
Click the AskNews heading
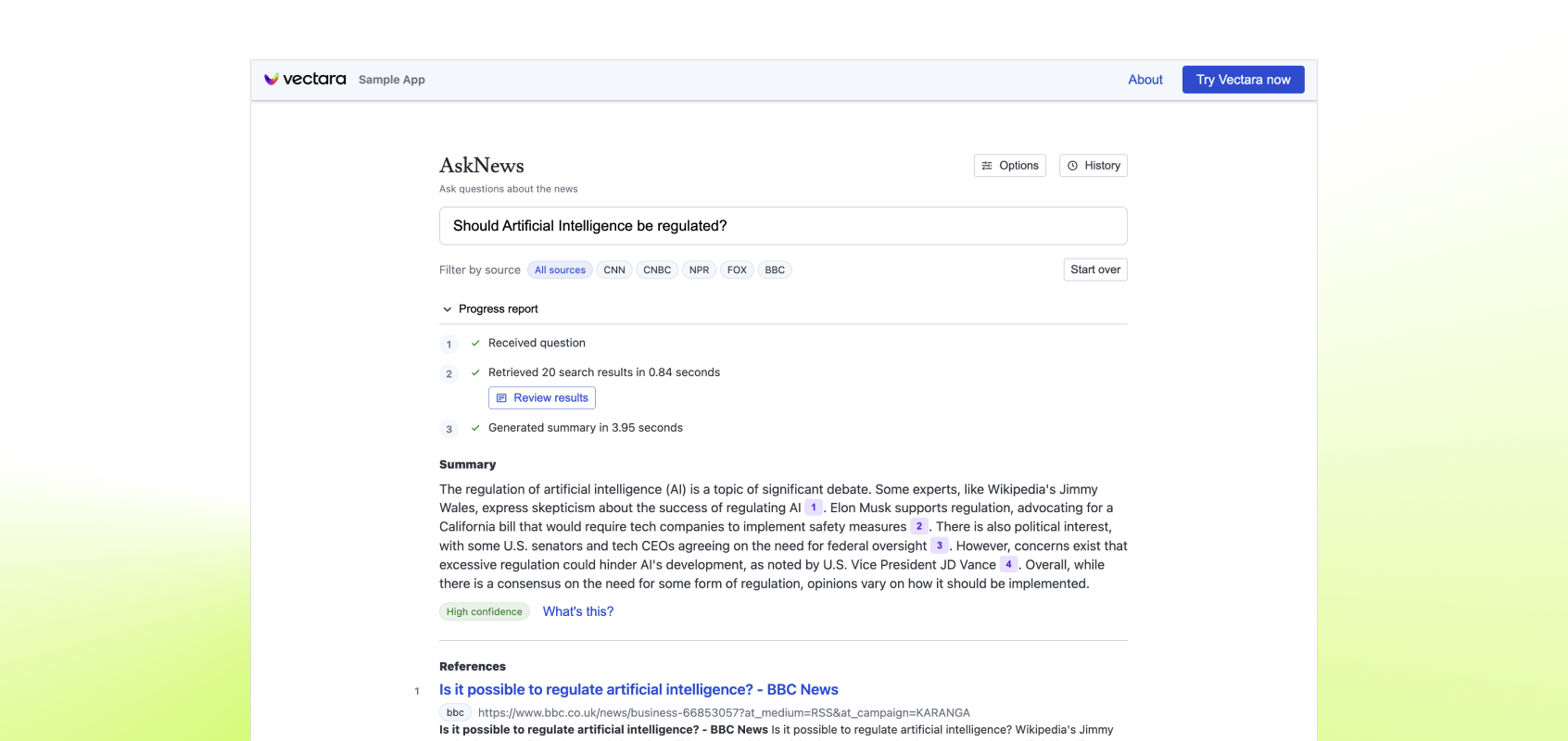pyautogui.click(x=482, y=166)
